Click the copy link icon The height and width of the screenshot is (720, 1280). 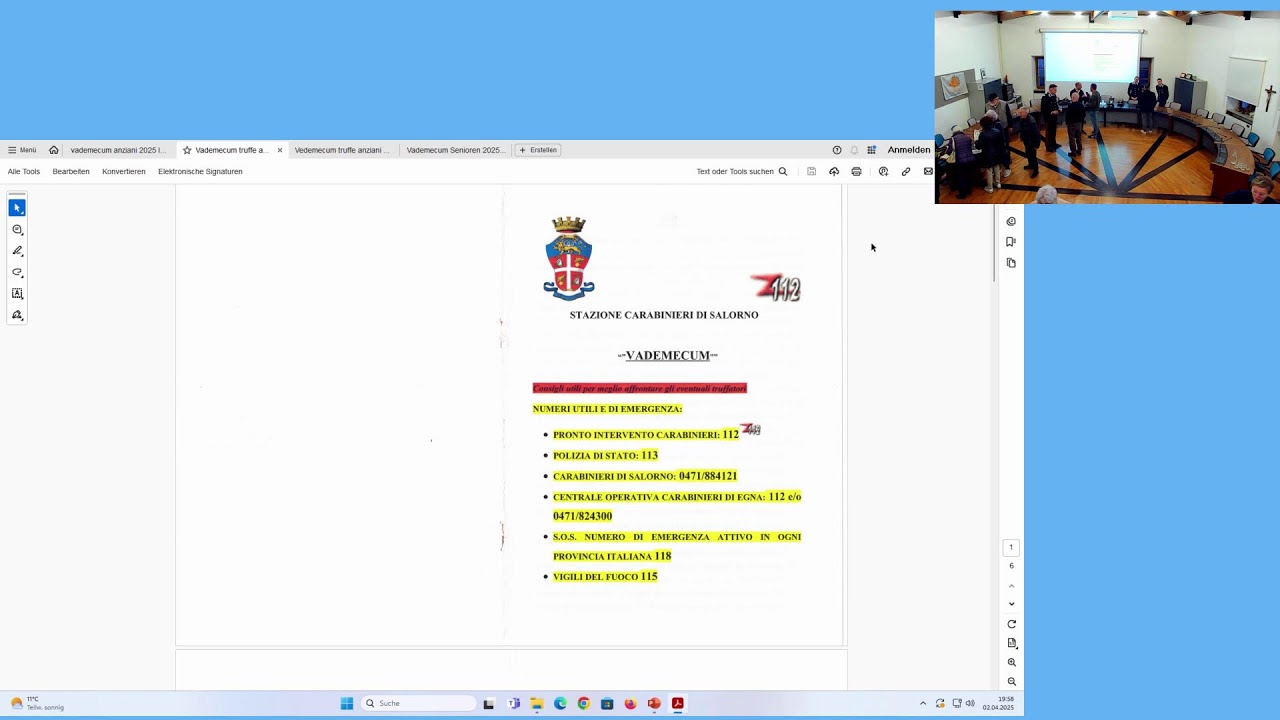[906, 171]
